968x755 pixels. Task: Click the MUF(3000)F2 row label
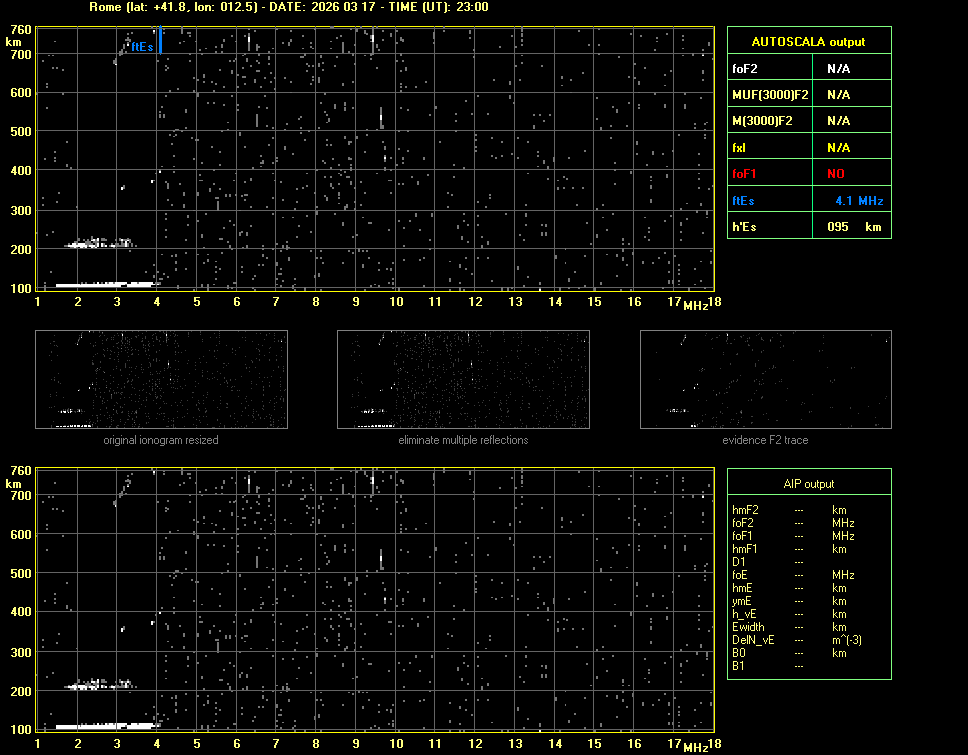[x=770, y=95]
